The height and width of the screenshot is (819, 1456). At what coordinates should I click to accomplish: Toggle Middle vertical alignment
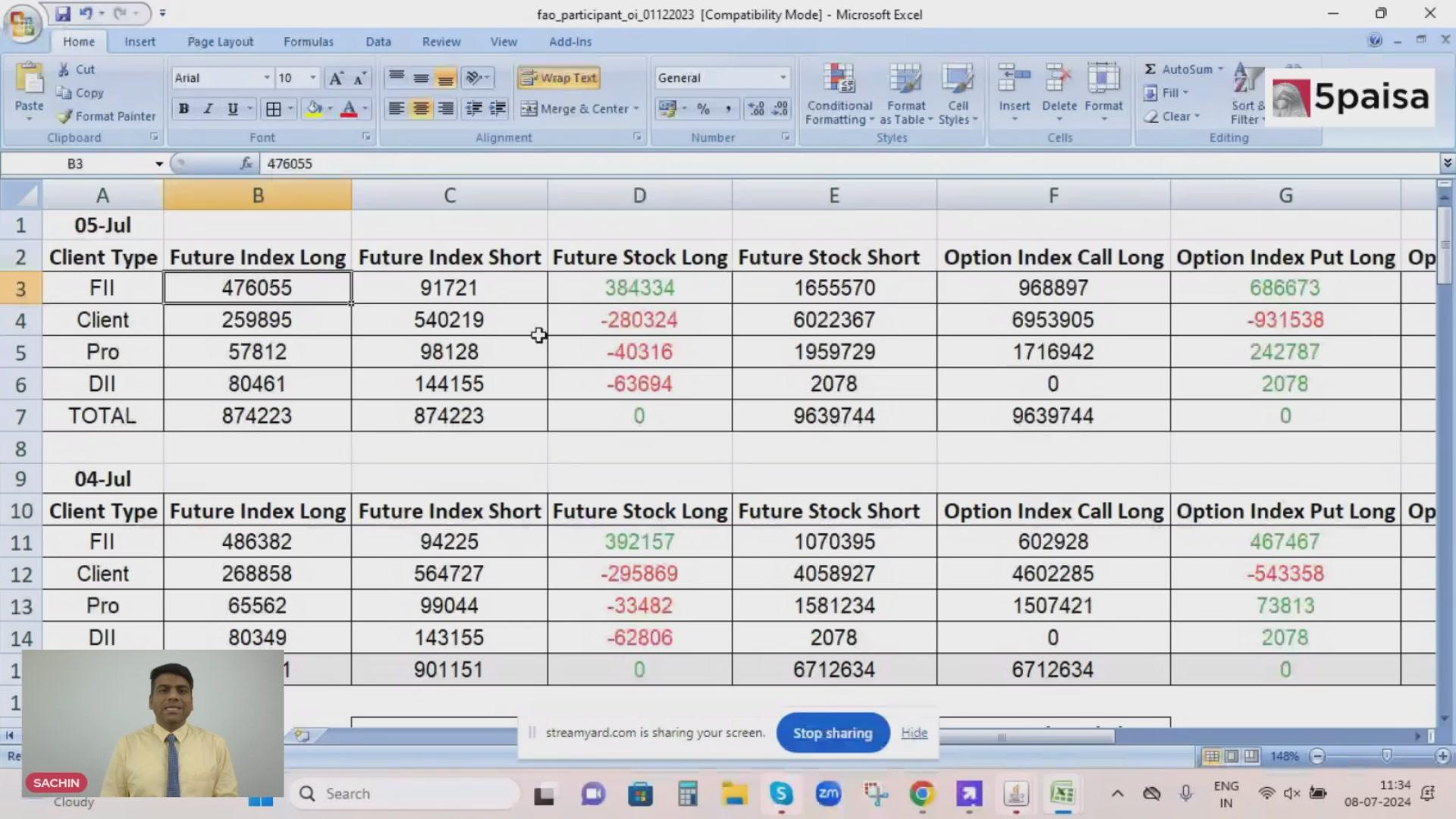coord(421,77)
